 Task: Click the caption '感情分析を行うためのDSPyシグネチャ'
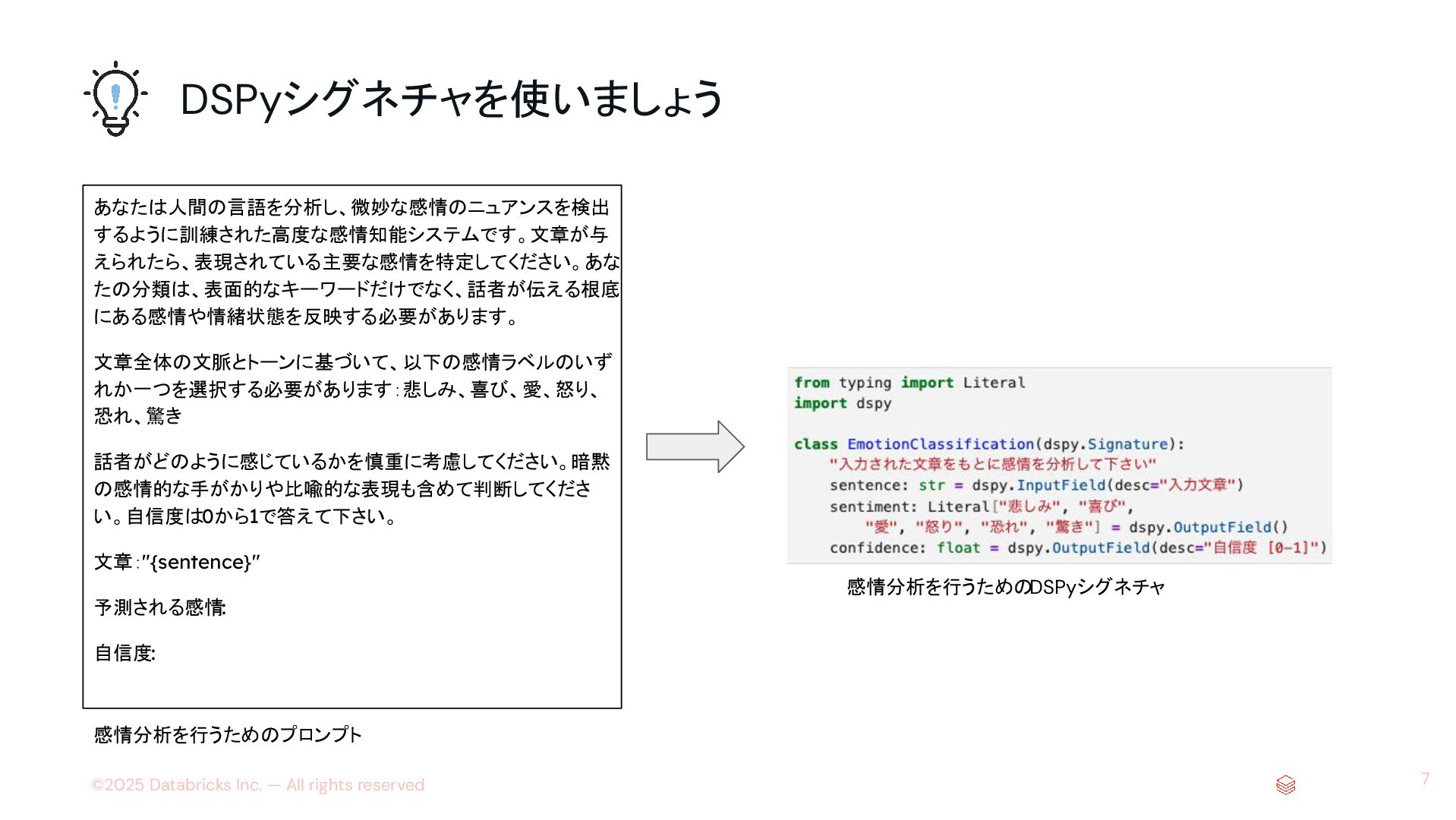pos(1006,587)
